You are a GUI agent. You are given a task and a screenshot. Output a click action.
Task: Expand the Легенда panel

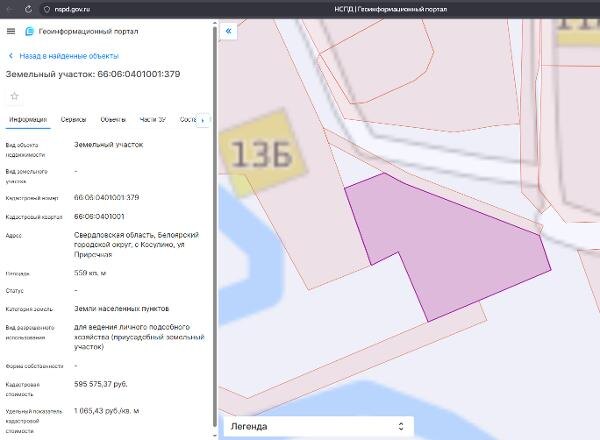[x=318, y=426]
